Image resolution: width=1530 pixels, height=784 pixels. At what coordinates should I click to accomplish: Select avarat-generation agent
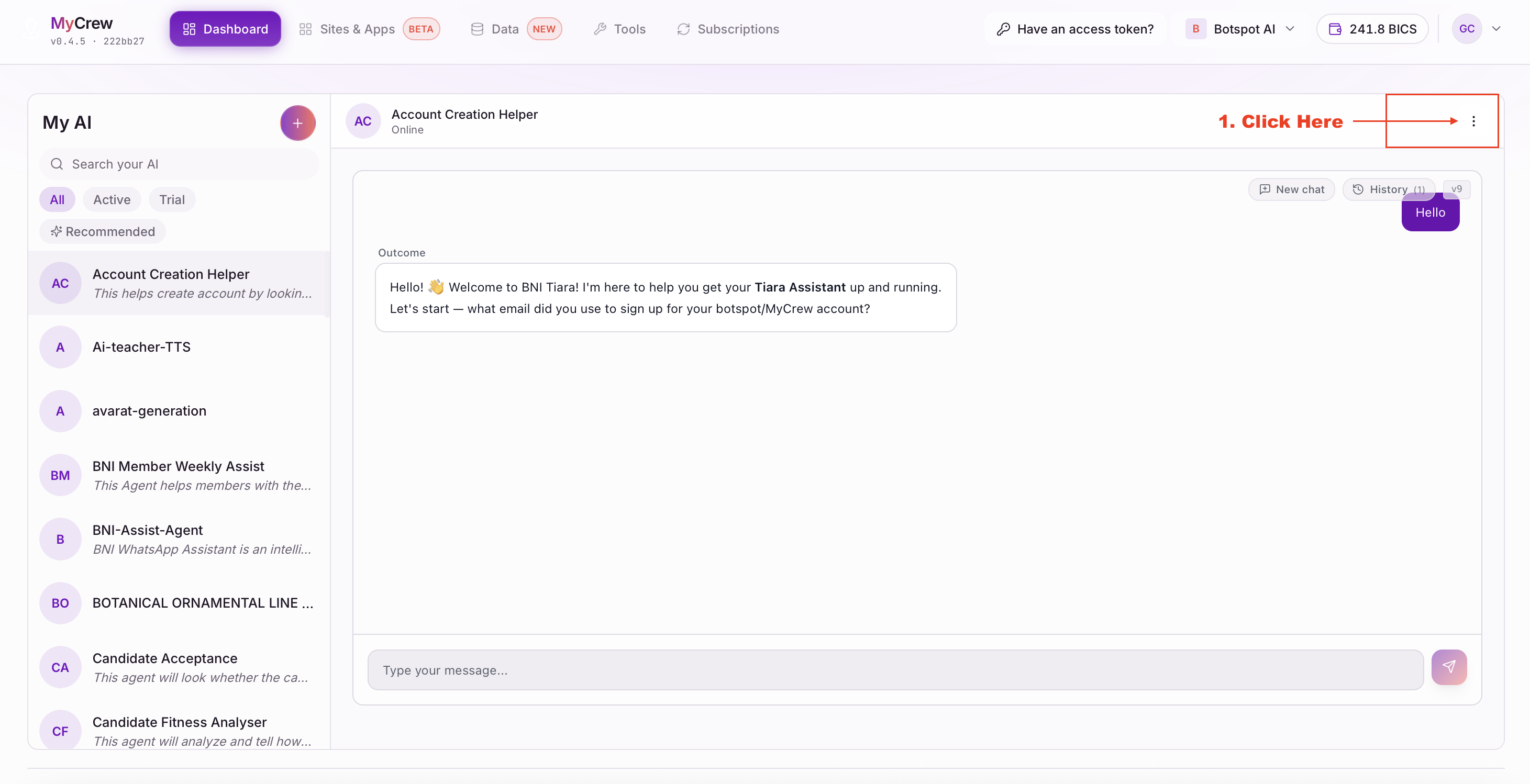(x=179, y=411)
